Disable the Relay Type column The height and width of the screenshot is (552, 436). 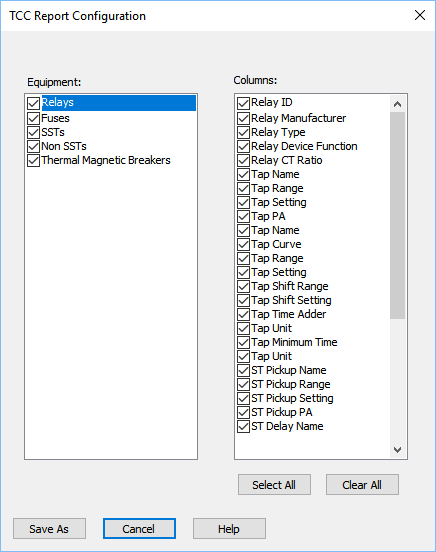click(243, 132)
